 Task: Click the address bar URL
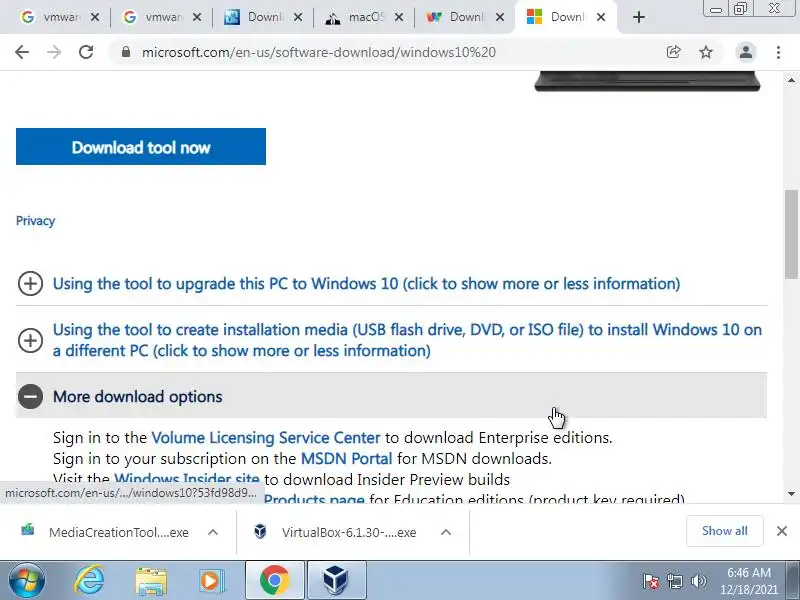[318, 52]
